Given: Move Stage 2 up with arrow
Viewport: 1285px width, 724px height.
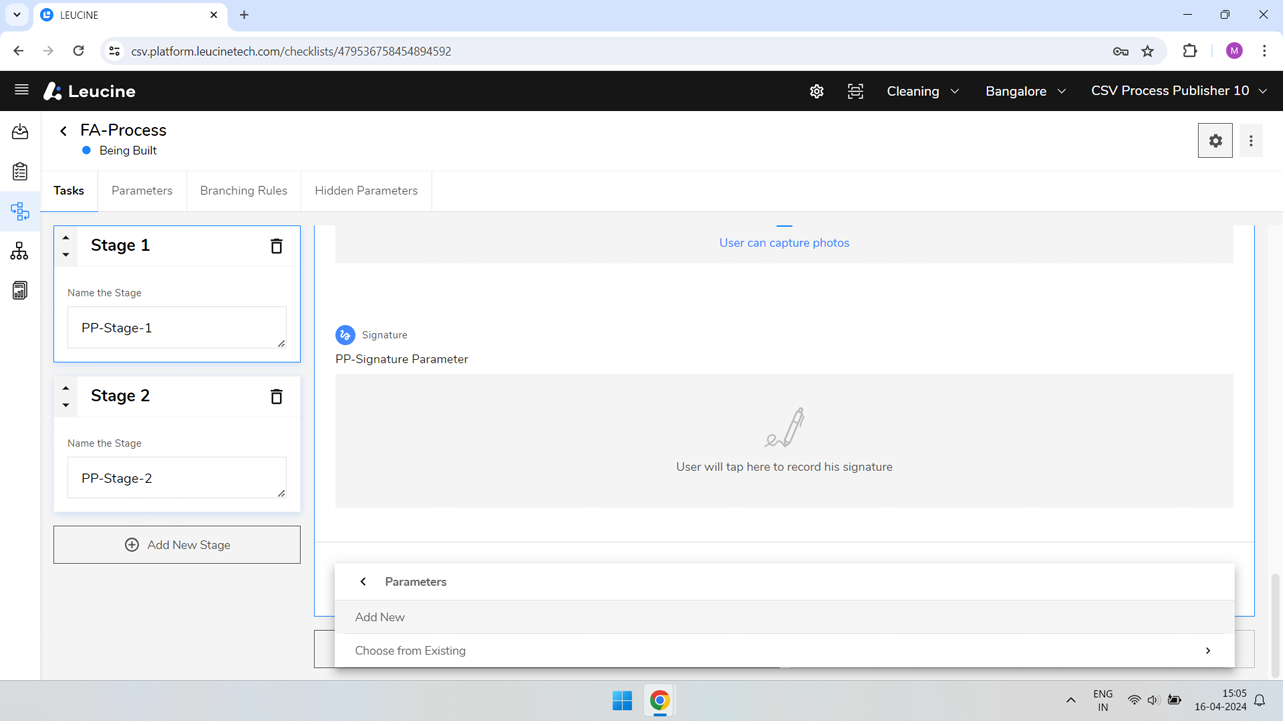Looking at the screenshot, I should coord(66,388).
